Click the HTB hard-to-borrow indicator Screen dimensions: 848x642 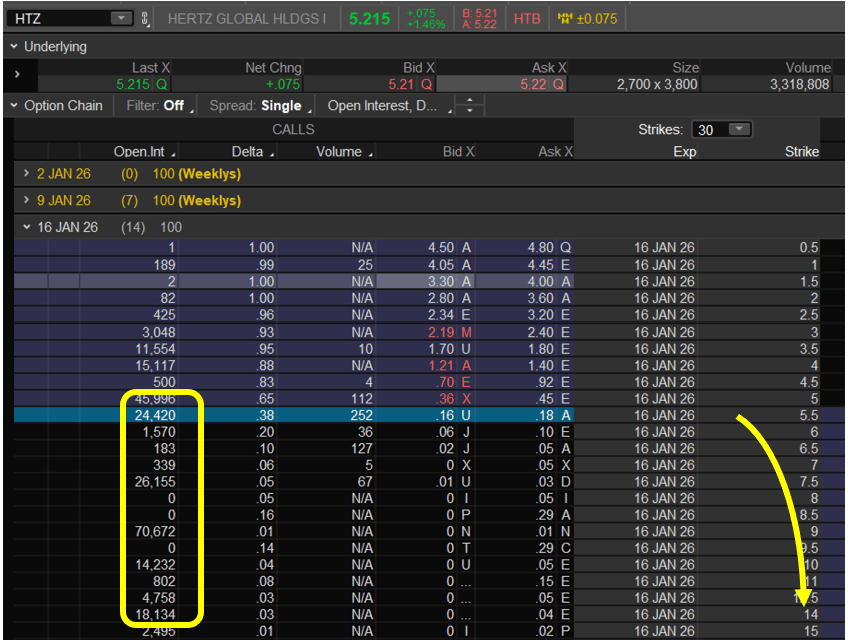[x=527, y=19]
